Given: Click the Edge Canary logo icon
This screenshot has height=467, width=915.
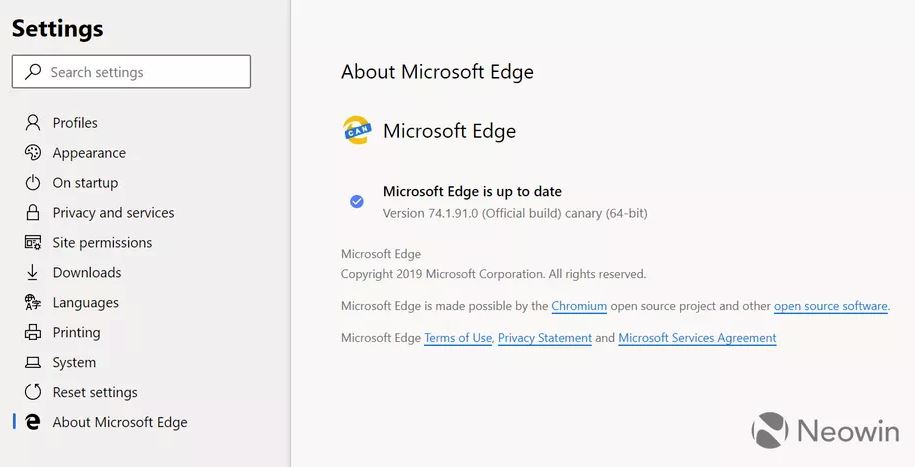Looking at the screenshot, I should 357,130.
